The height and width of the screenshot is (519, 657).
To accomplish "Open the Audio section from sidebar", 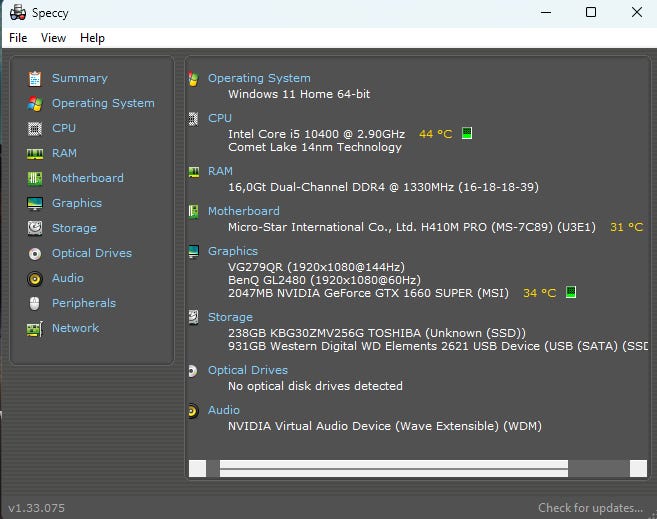I will coord(67,278).
